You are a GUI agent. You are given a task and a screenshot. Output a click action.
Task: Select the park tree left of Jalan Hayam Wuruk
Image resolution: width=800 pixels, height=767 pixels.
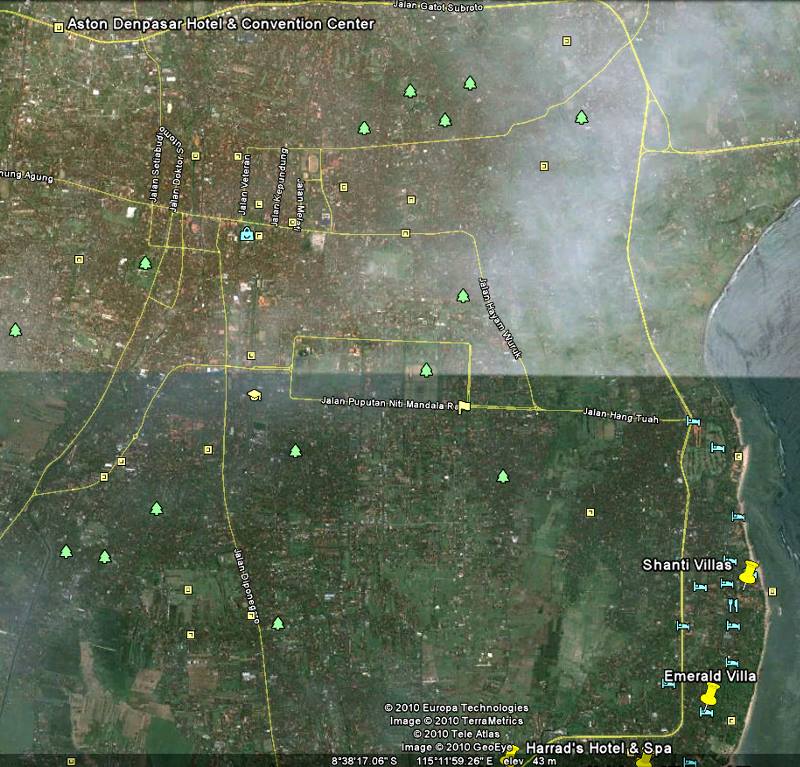click(463, 295)
